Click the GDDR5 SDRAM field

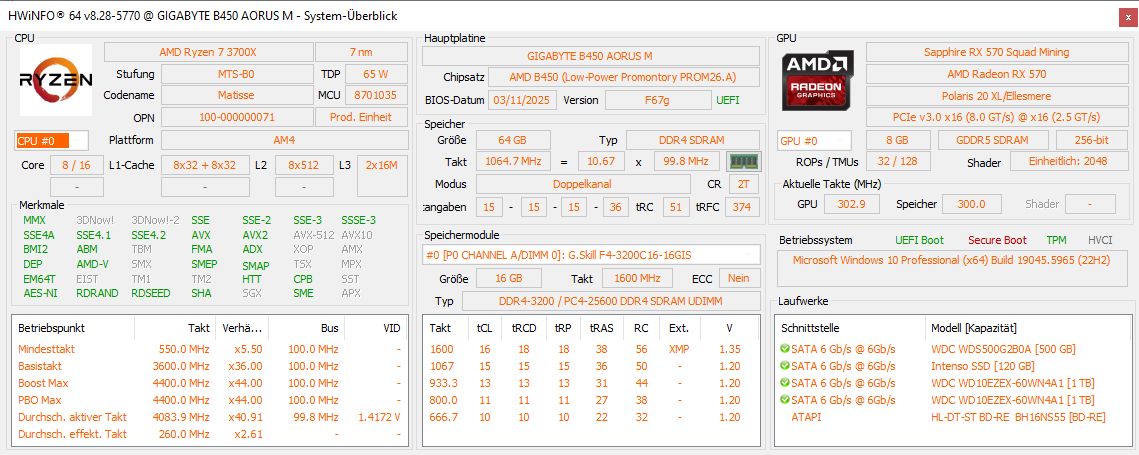tap(993, 140)
